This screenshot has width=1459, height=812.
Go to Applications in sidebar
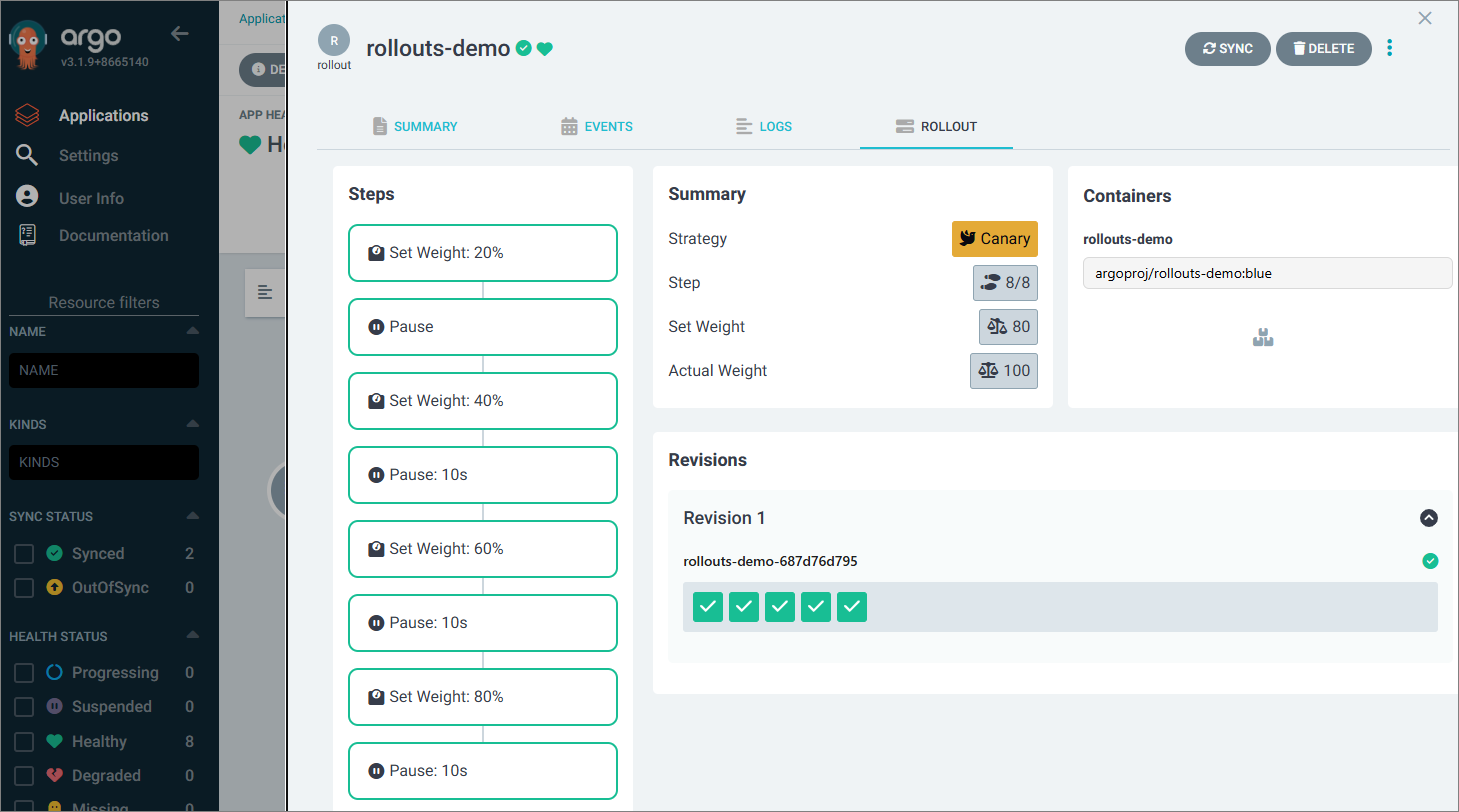coord(103,115)
